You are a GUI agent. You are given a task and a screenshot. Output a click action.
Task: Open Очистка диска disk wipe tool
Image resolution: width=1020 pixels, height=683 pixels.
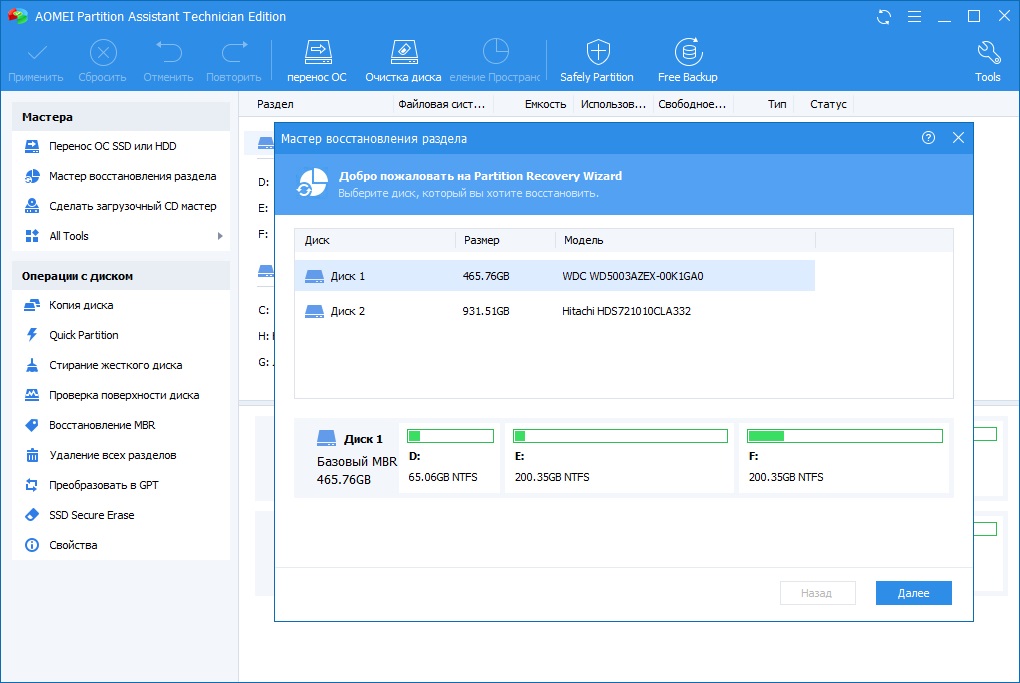click(403, 53)
